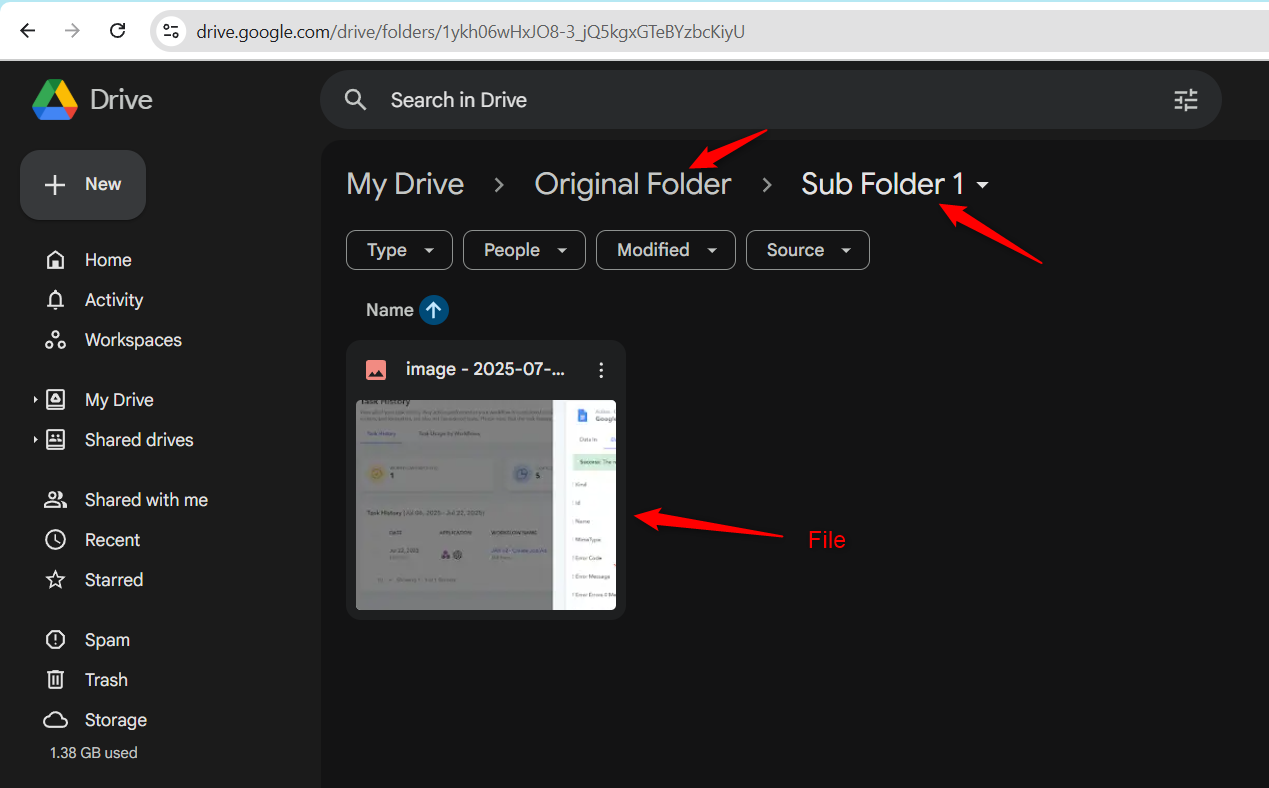Open site information icon in address bar
Image resolution: width=1269 pixels, height=788 pixels.
point(172,31)
